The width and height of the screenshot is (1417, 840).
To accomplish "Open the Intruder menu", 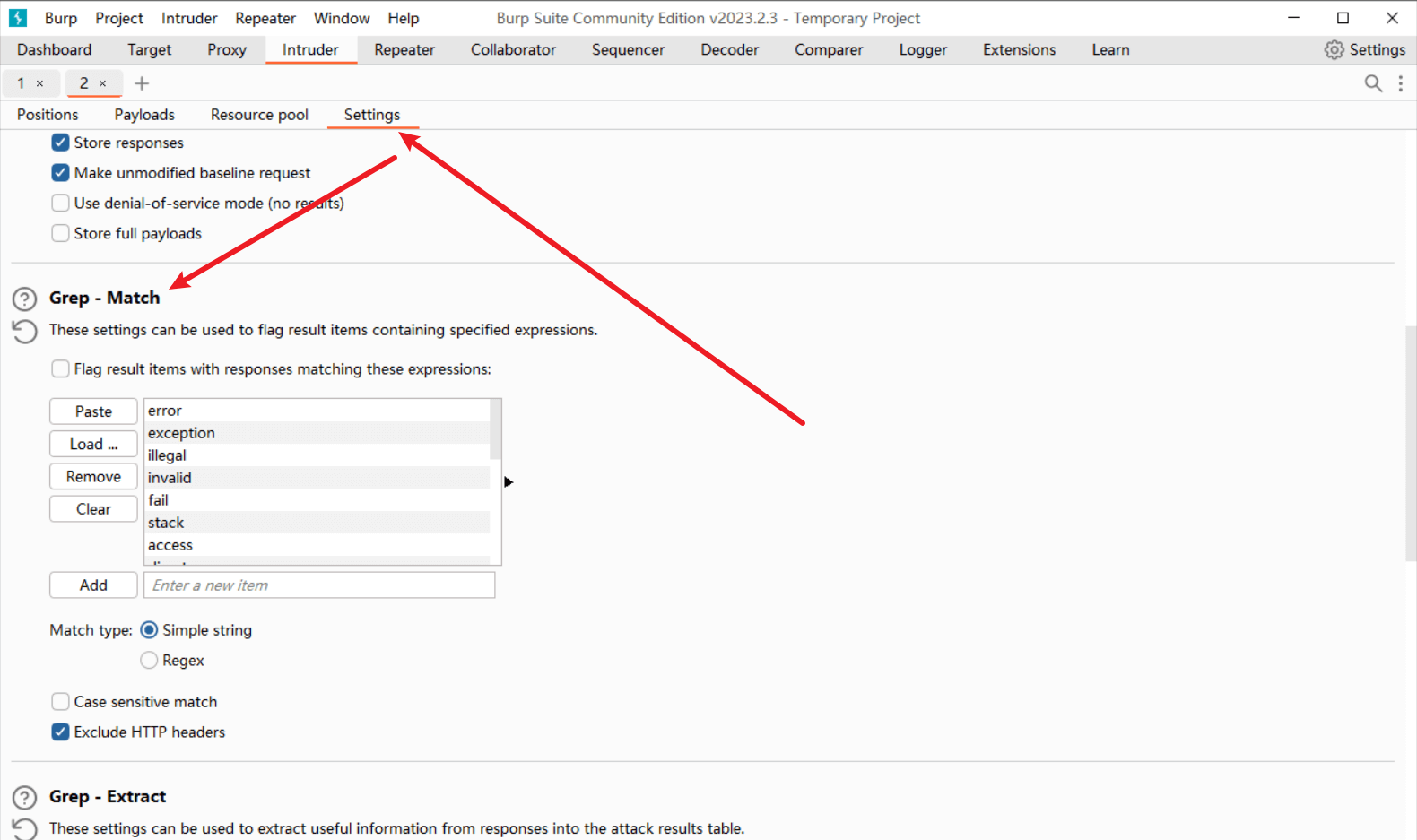I will point(189,18).
